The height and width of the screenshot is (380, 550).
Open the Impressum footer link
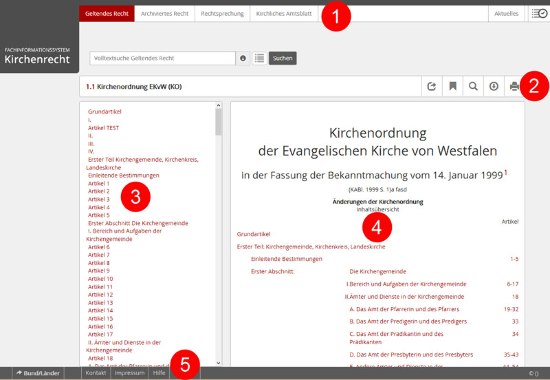(129, 373)
